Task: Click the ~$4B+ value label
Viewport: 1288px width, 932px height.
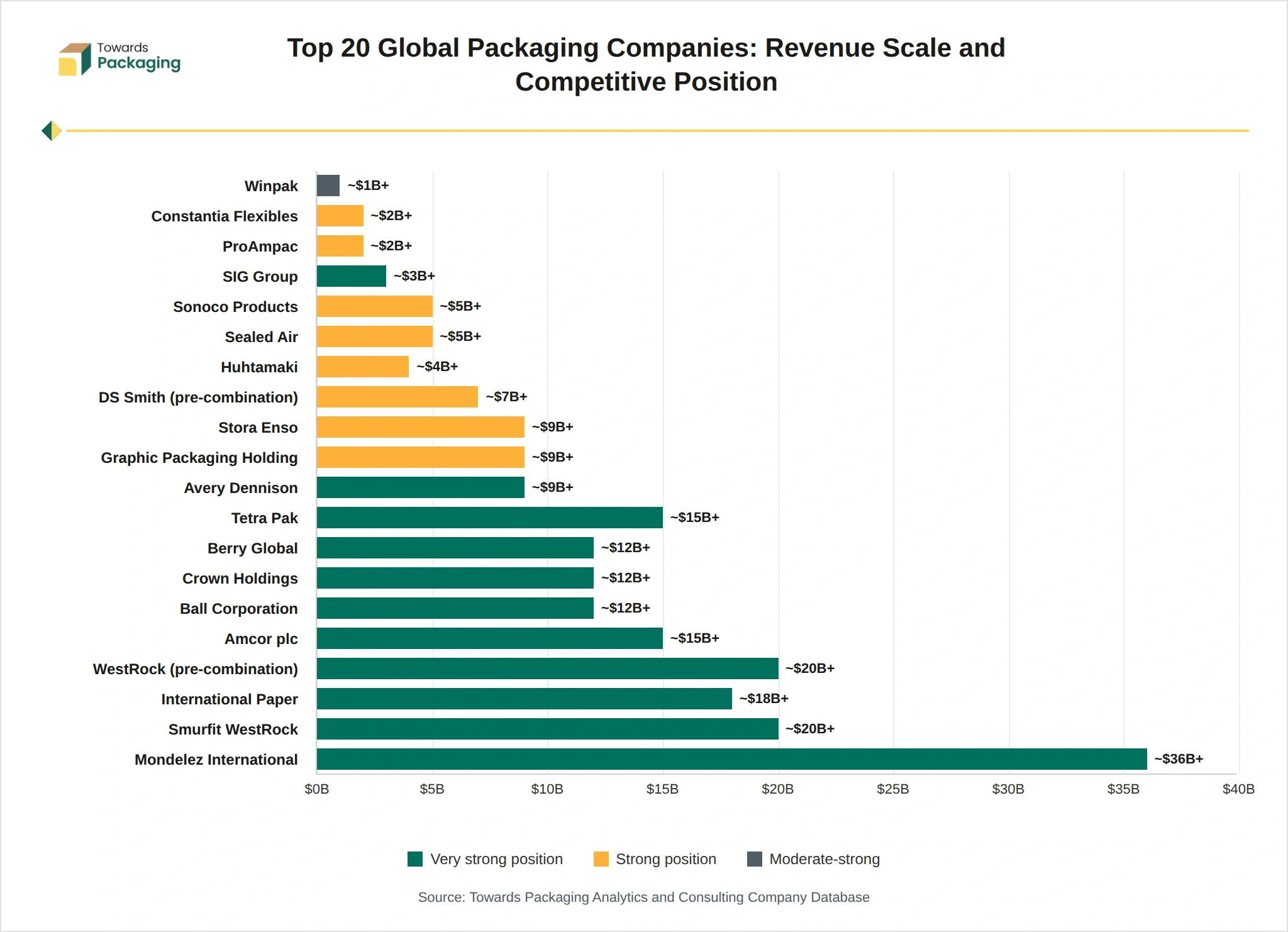Action: (437, 367)
